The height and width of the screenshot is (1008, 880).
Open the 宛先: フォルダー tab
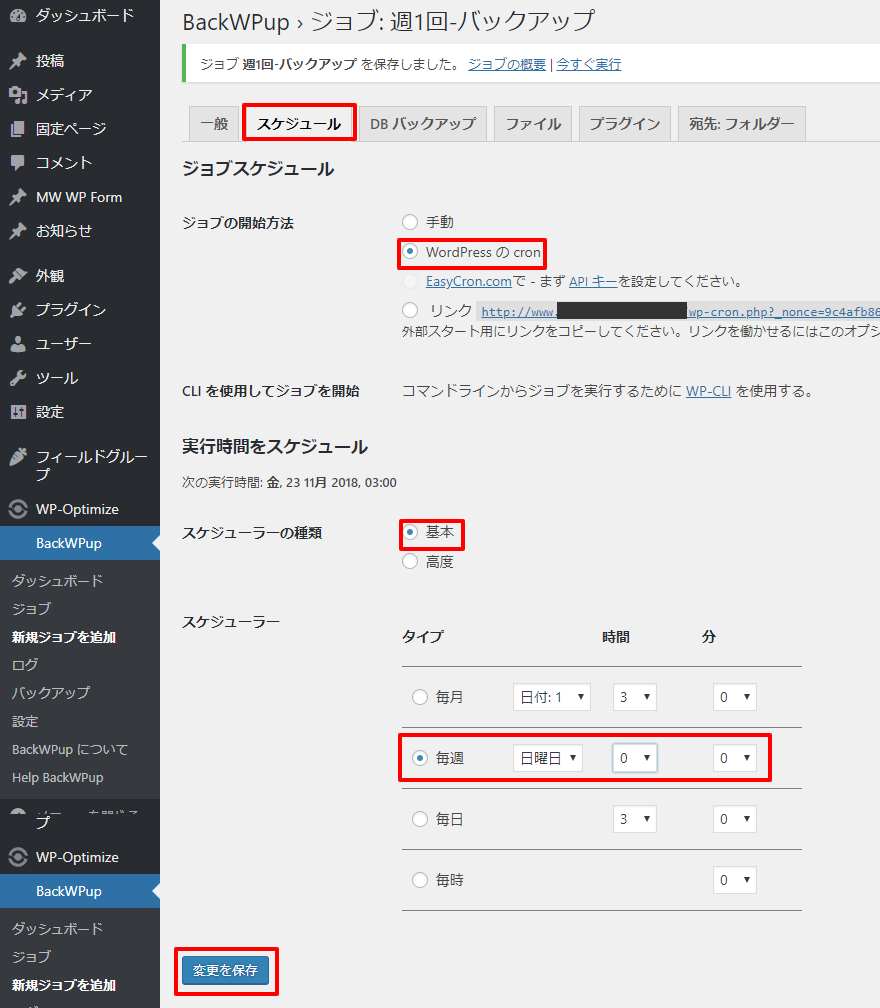pos(741,124)
